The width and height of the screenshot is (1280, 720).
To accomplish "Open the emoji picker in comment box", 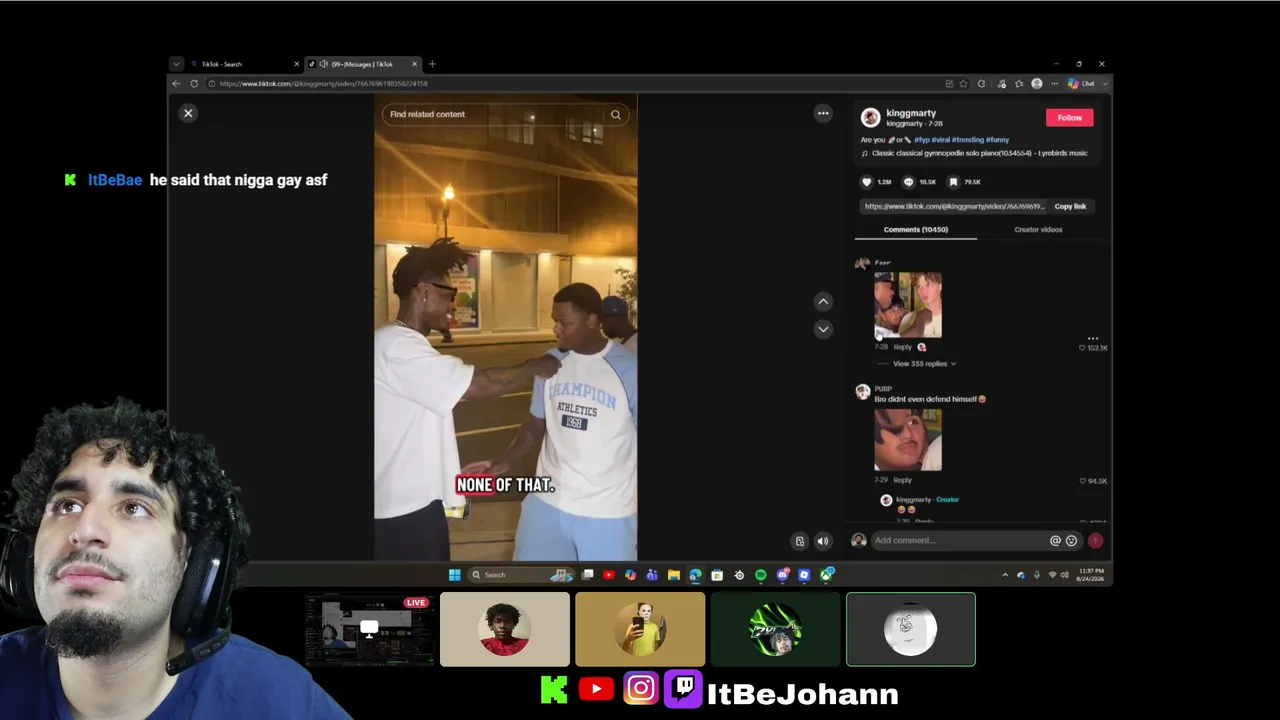I will pos(1072,541).
